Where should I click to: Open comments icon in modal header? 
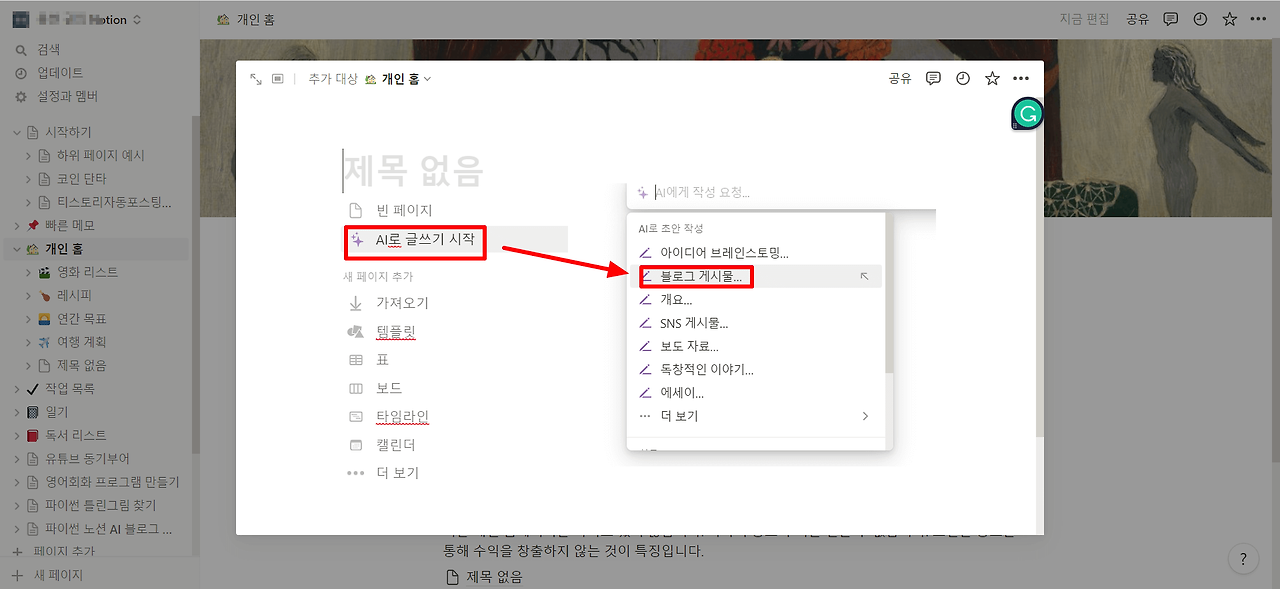pos(933,78)
